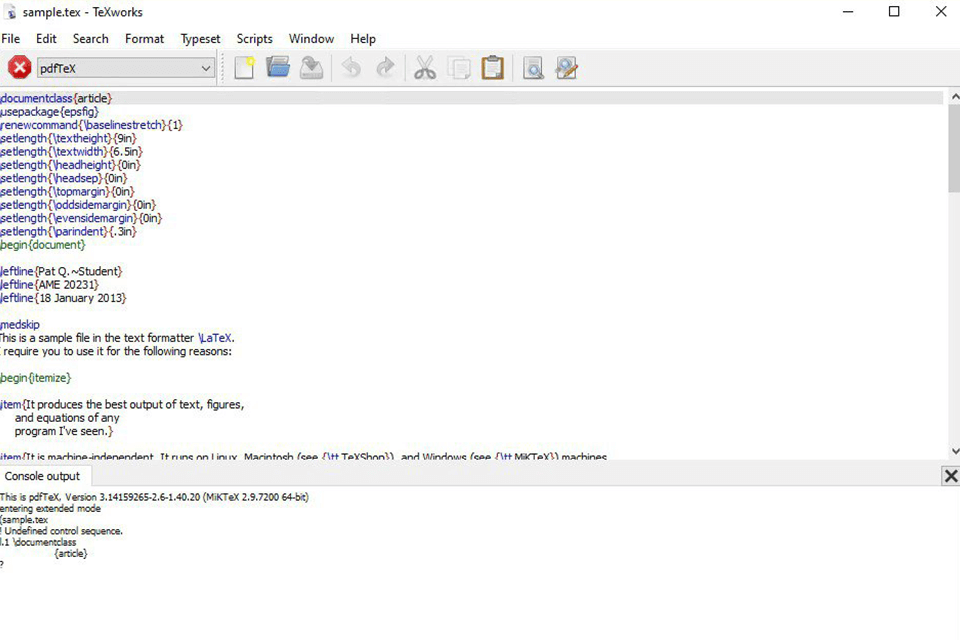Open the Help menu
This screenshot has width=960, height=640.
[363, 39]
